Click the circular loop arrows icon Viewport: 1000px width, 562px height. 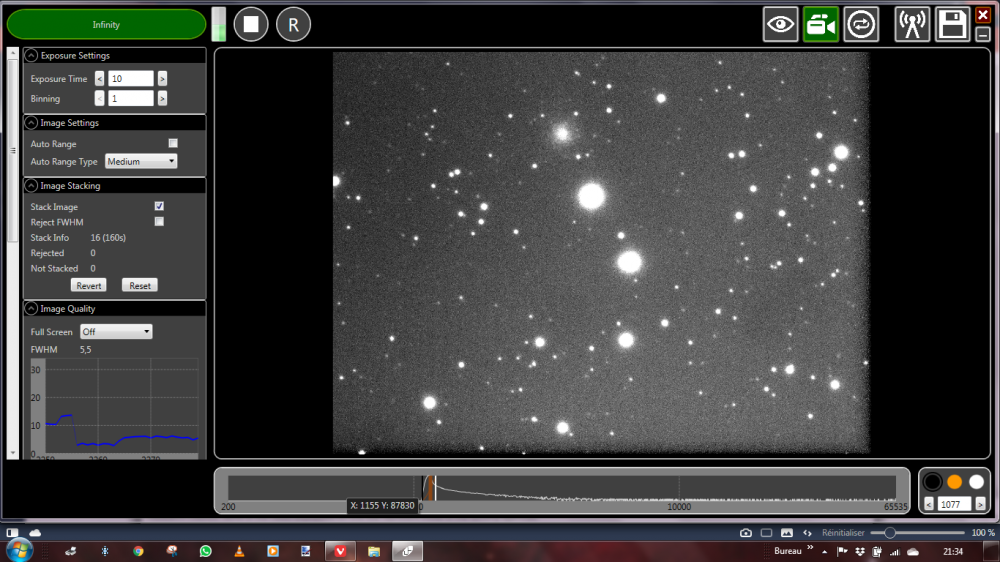tap(861, 24)
